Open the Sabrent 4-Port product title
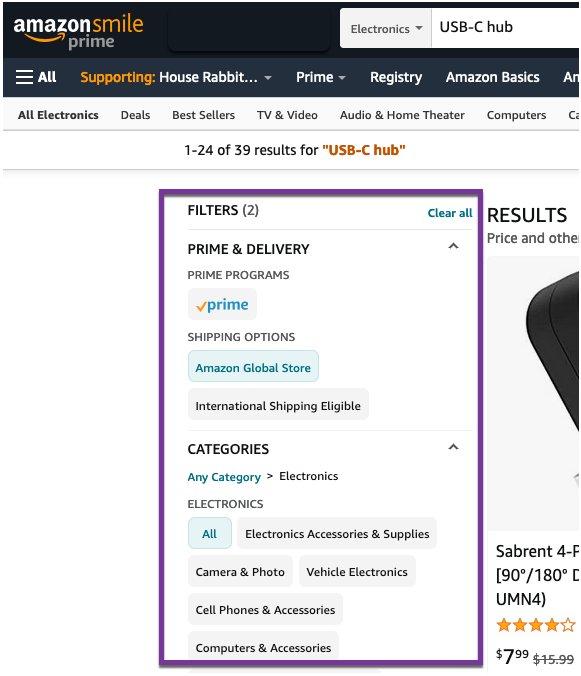The width and height of the screenshot is (581, 676). tap(537, 575)
